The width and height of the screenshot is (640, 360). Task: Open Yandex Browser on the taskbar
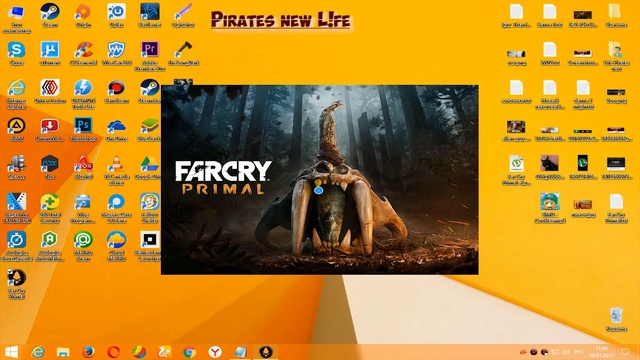pos(215,352)
